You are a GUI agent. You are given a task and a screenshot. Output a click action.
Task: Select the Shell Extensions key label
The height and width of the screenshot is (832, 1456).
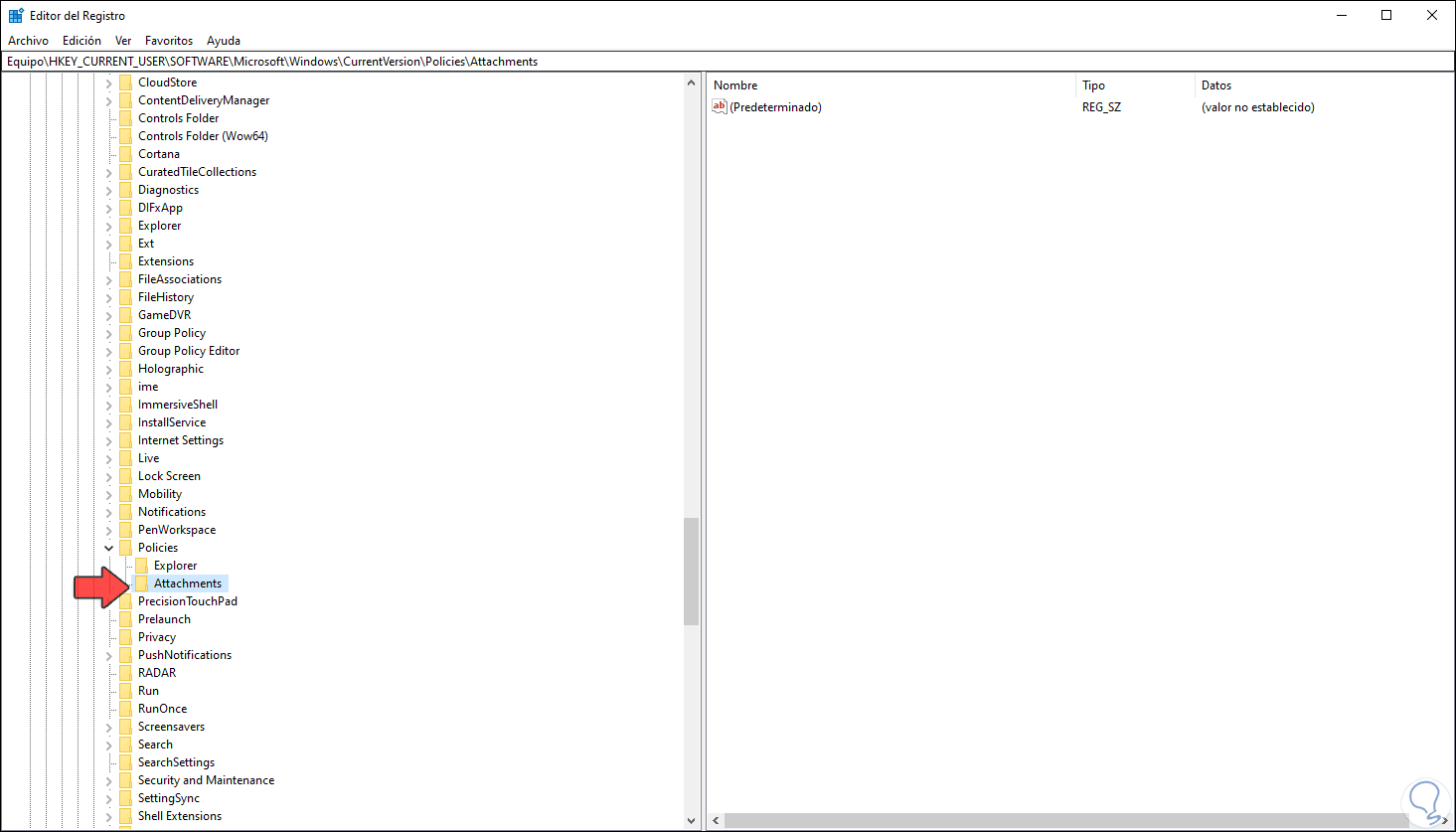[180, 816]
